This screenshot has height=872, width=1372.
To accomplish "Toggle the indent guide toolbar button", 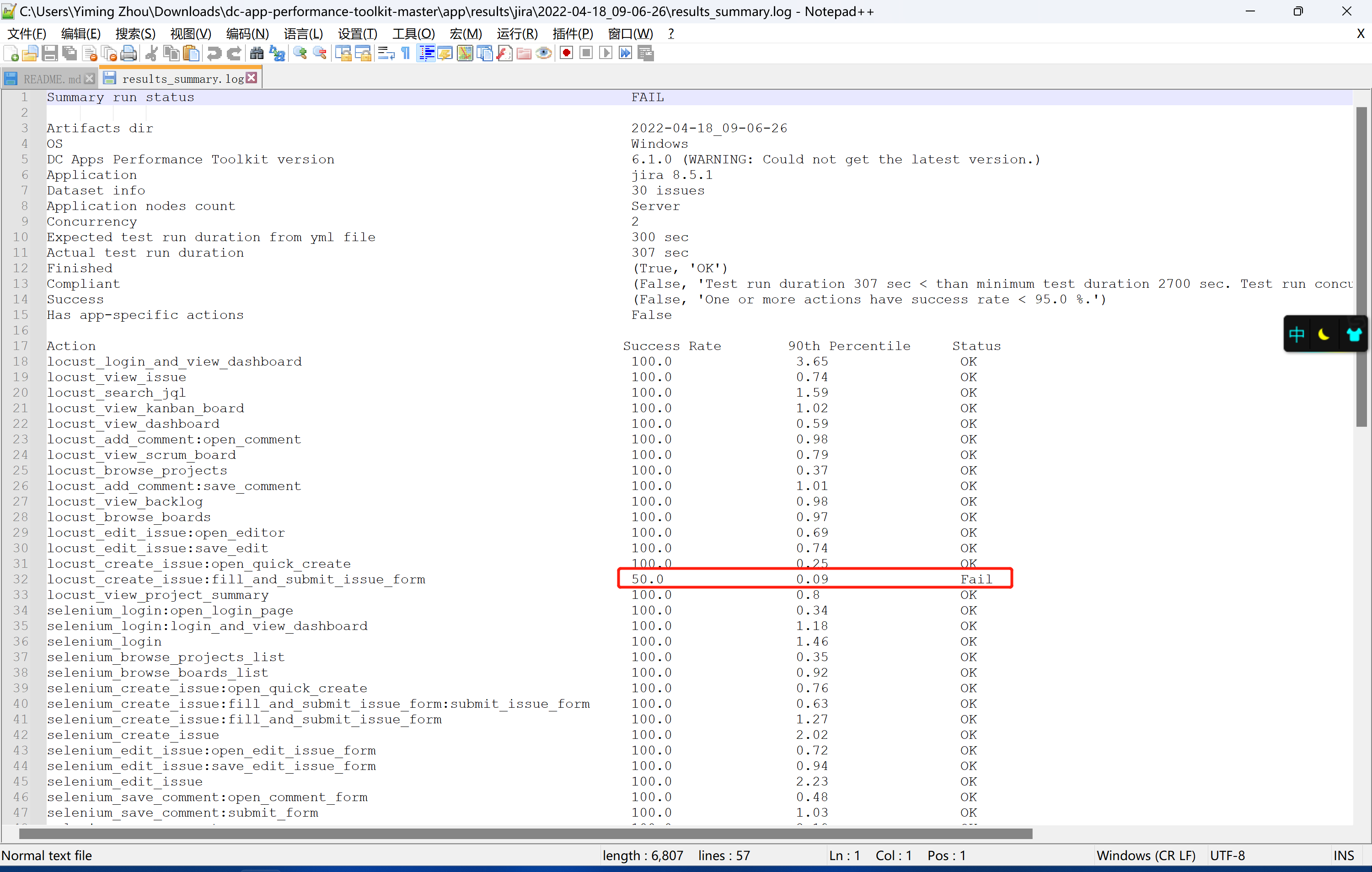I will tap(426, 54).
